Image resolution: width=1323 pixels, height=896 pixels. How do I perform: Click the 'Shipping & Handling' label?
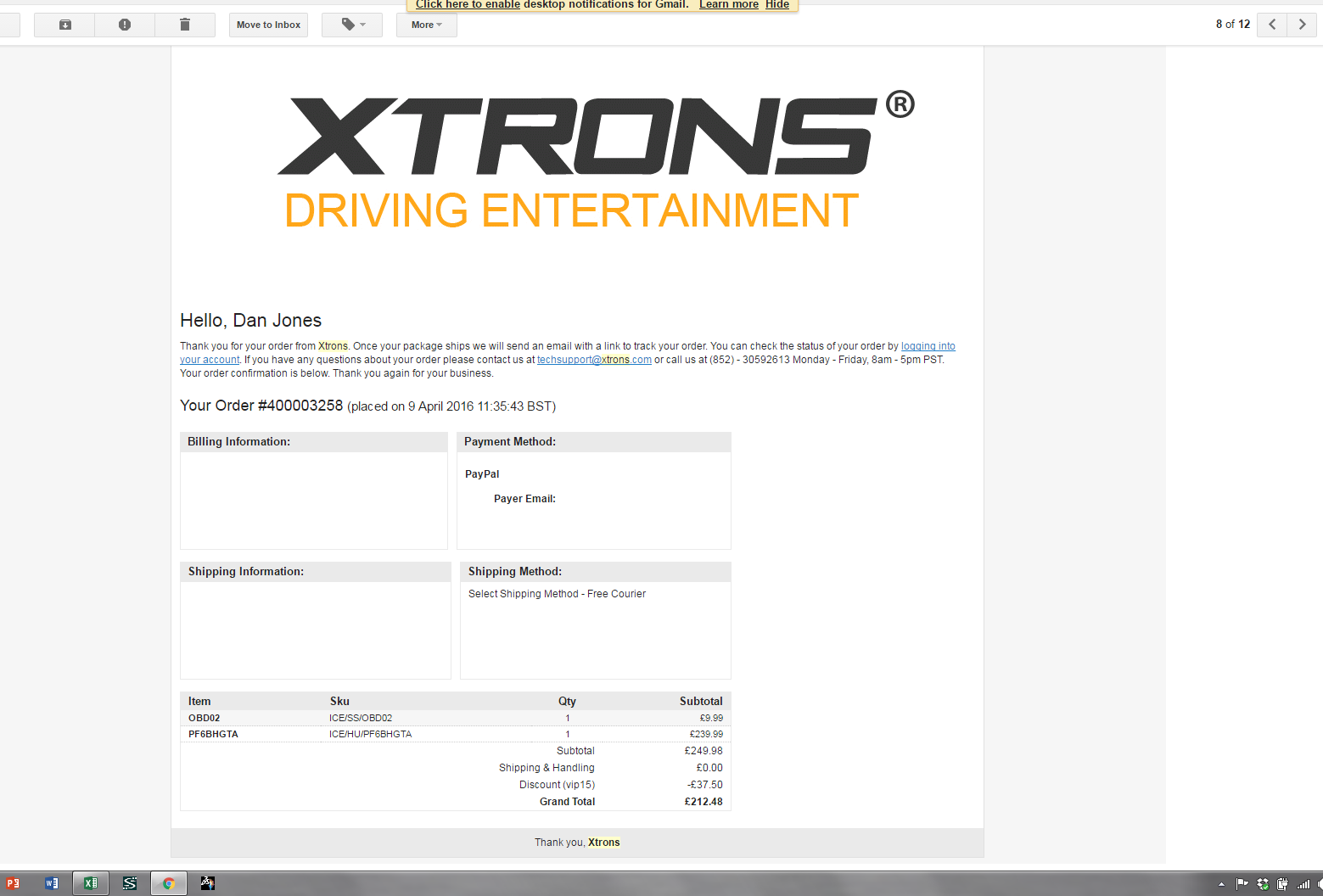[547, 768]
